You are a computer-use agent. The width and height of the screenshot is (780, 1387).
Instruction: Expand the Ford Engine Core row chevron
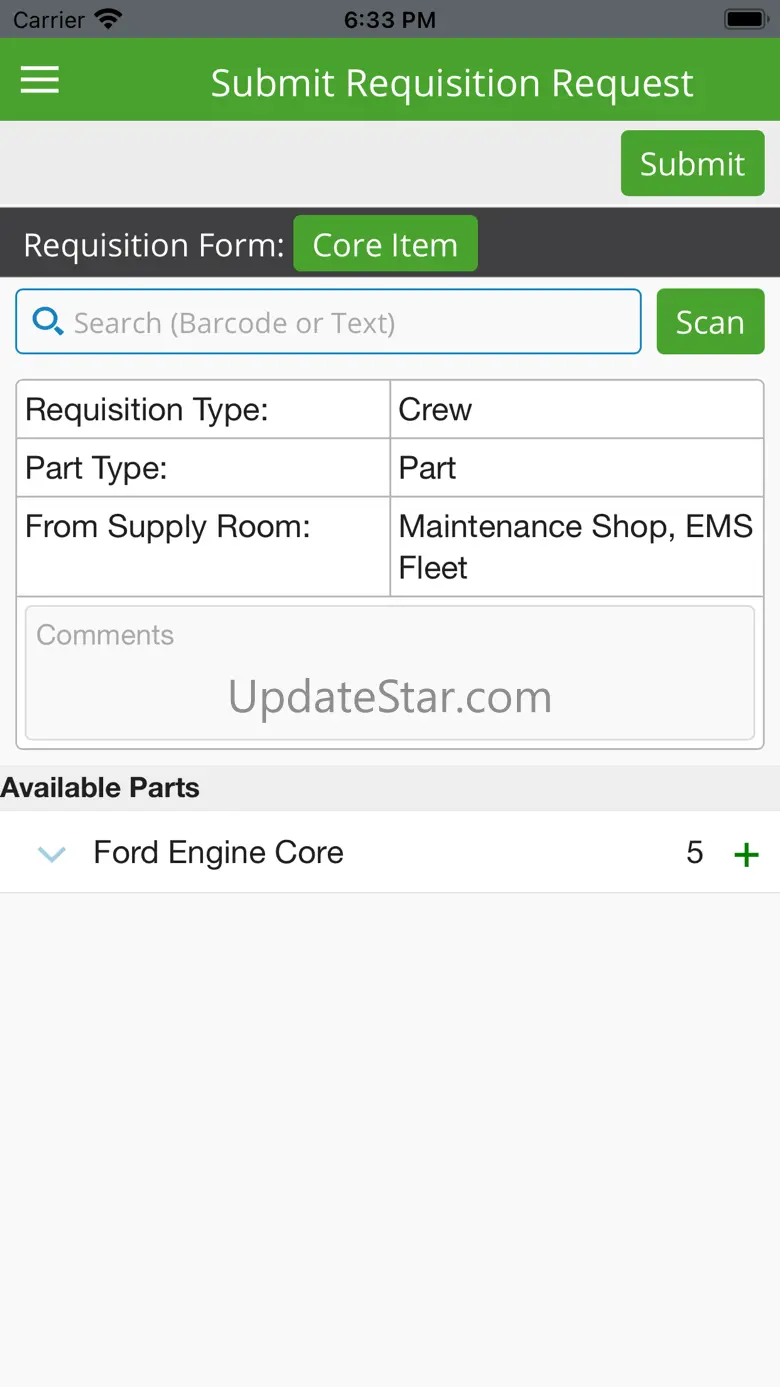coord(51,854)
